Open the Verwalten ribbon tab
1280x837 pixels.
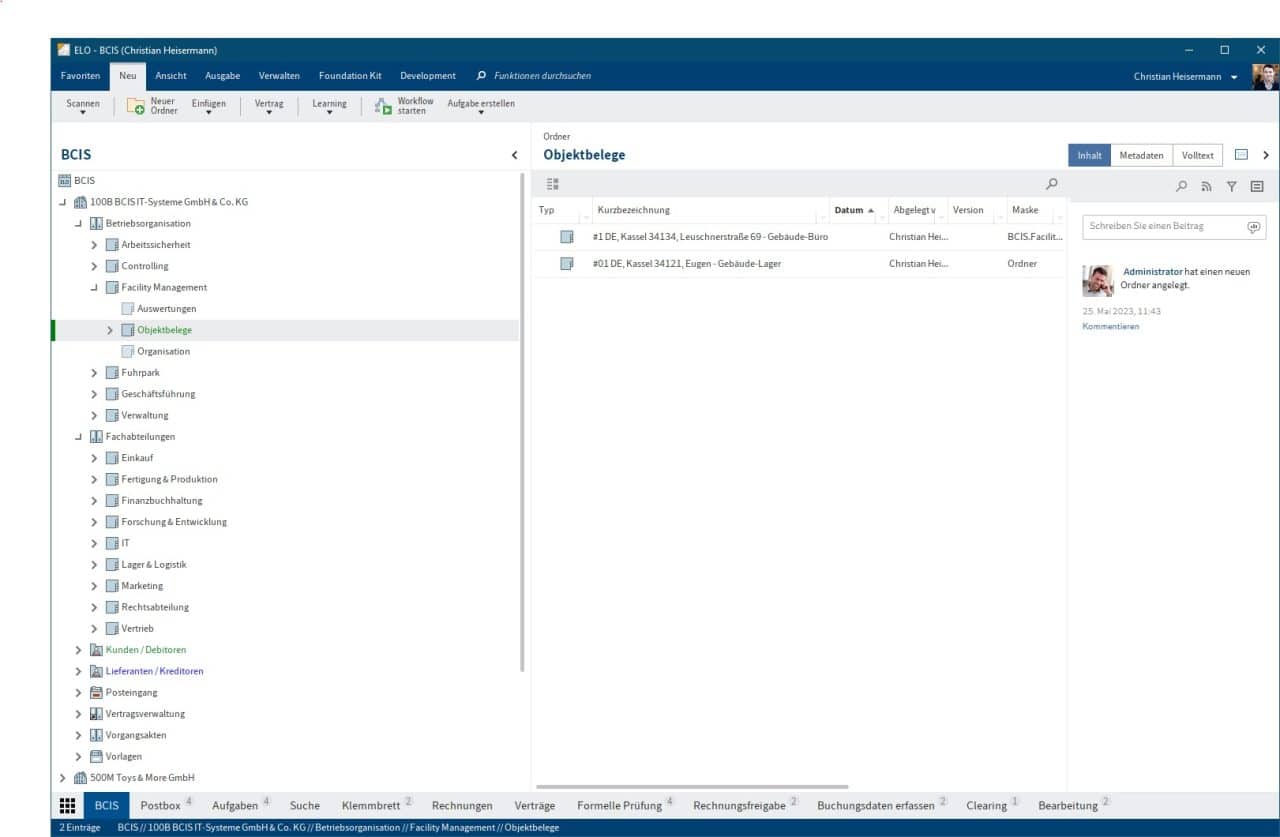point(279,76)
